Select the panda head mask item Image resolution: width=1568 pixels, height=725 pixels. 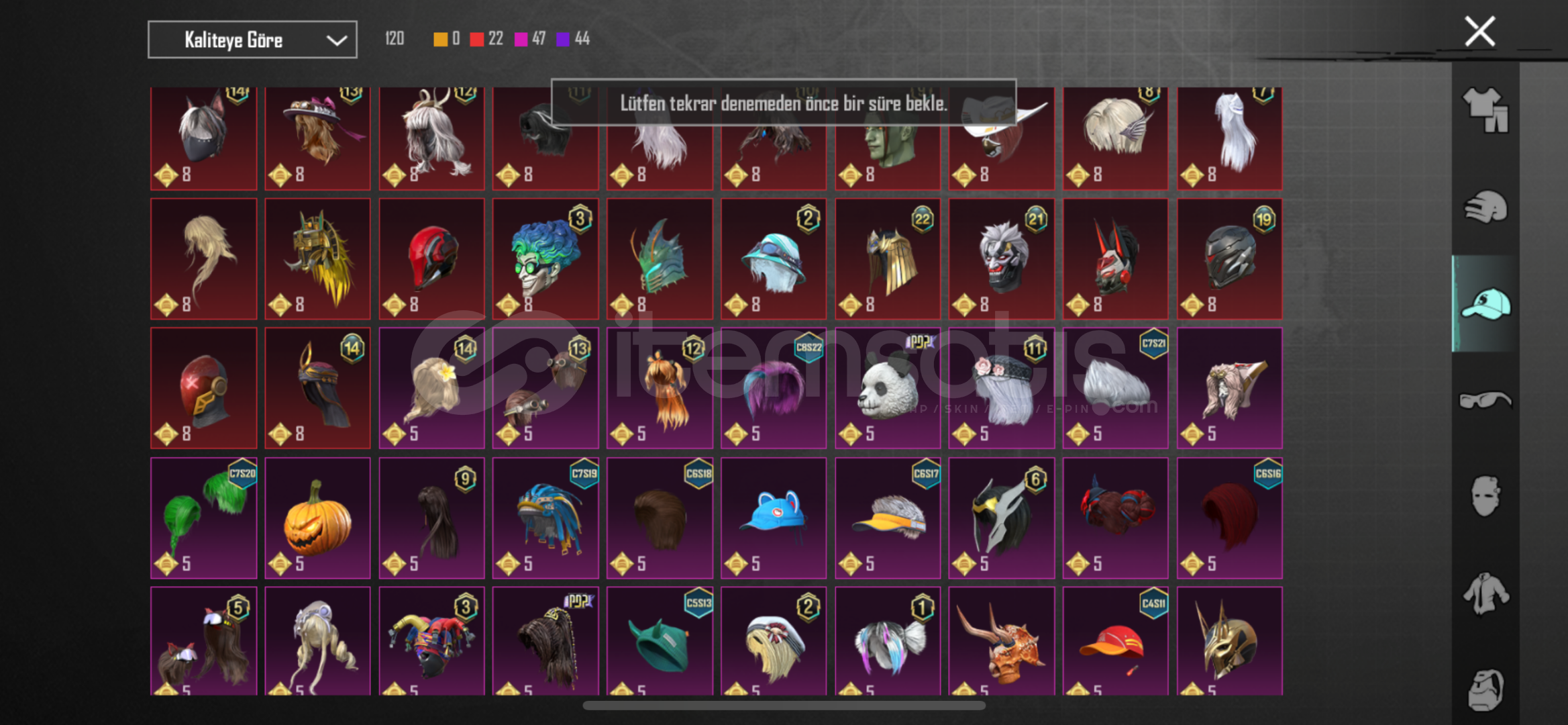pos(887,388)
